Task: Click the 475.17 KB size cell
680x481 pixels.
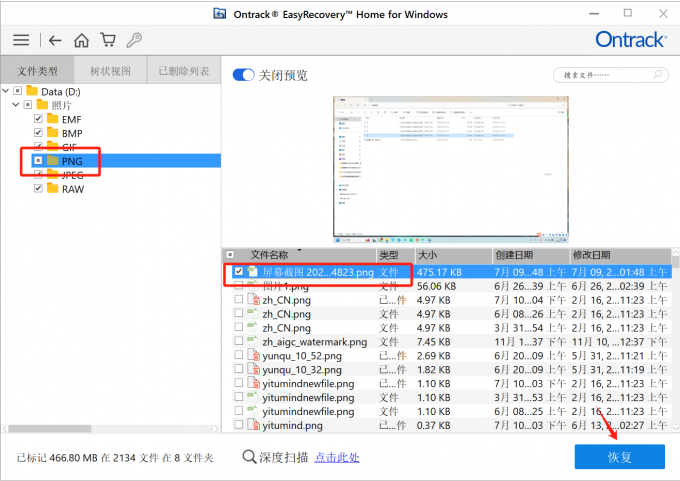Action: 439,272
